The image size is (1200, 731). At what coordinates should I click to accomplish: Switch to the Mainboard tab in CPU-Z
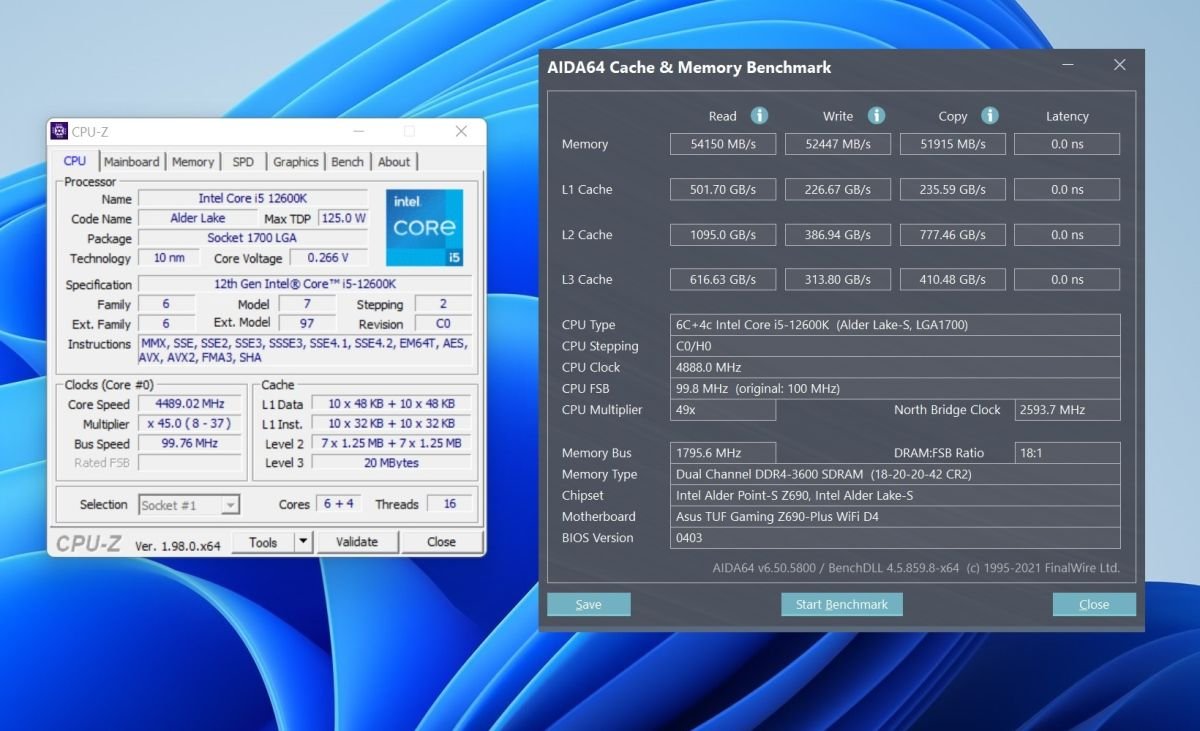(x=131, y=161)
